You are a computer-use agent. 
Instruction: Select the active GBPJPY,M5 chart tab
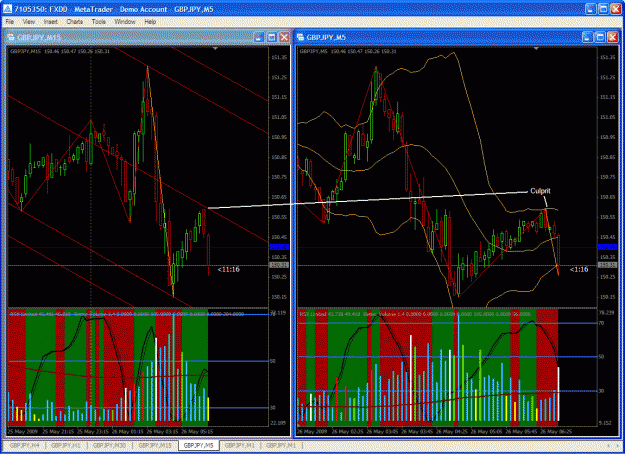click(x=199, y=445)
